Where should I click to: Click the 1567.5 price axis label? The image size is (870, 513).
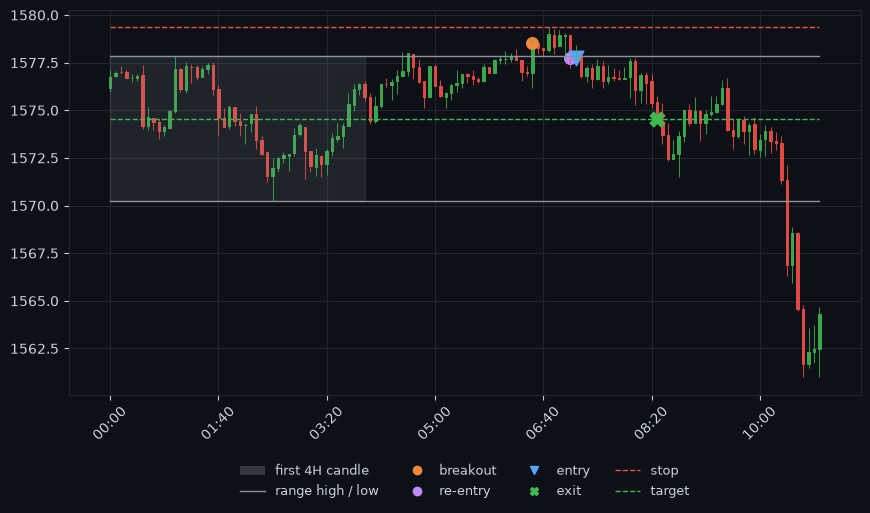pos(34,253)
